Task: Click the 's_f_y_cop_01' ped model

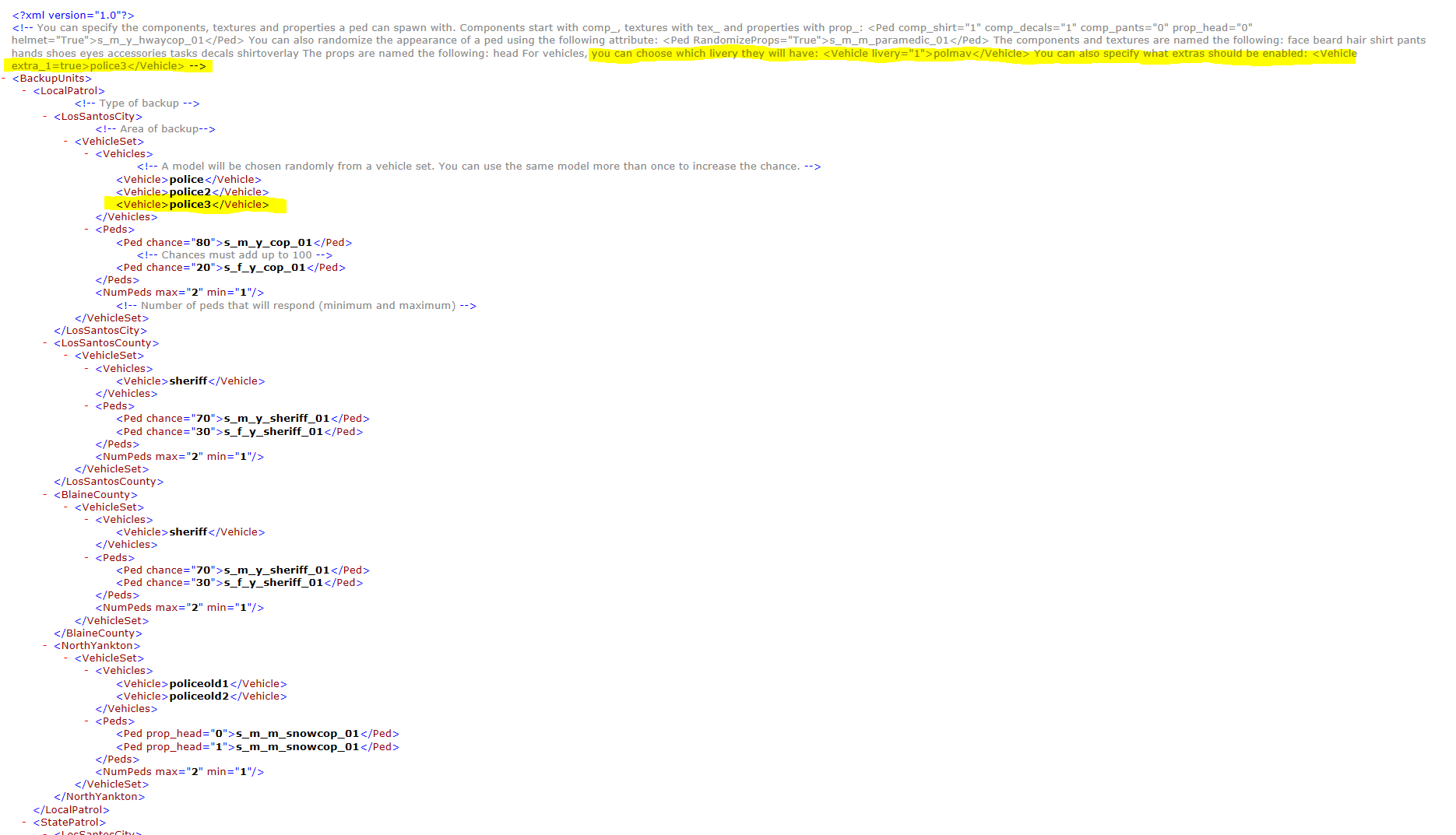Action: click(266, 268)
